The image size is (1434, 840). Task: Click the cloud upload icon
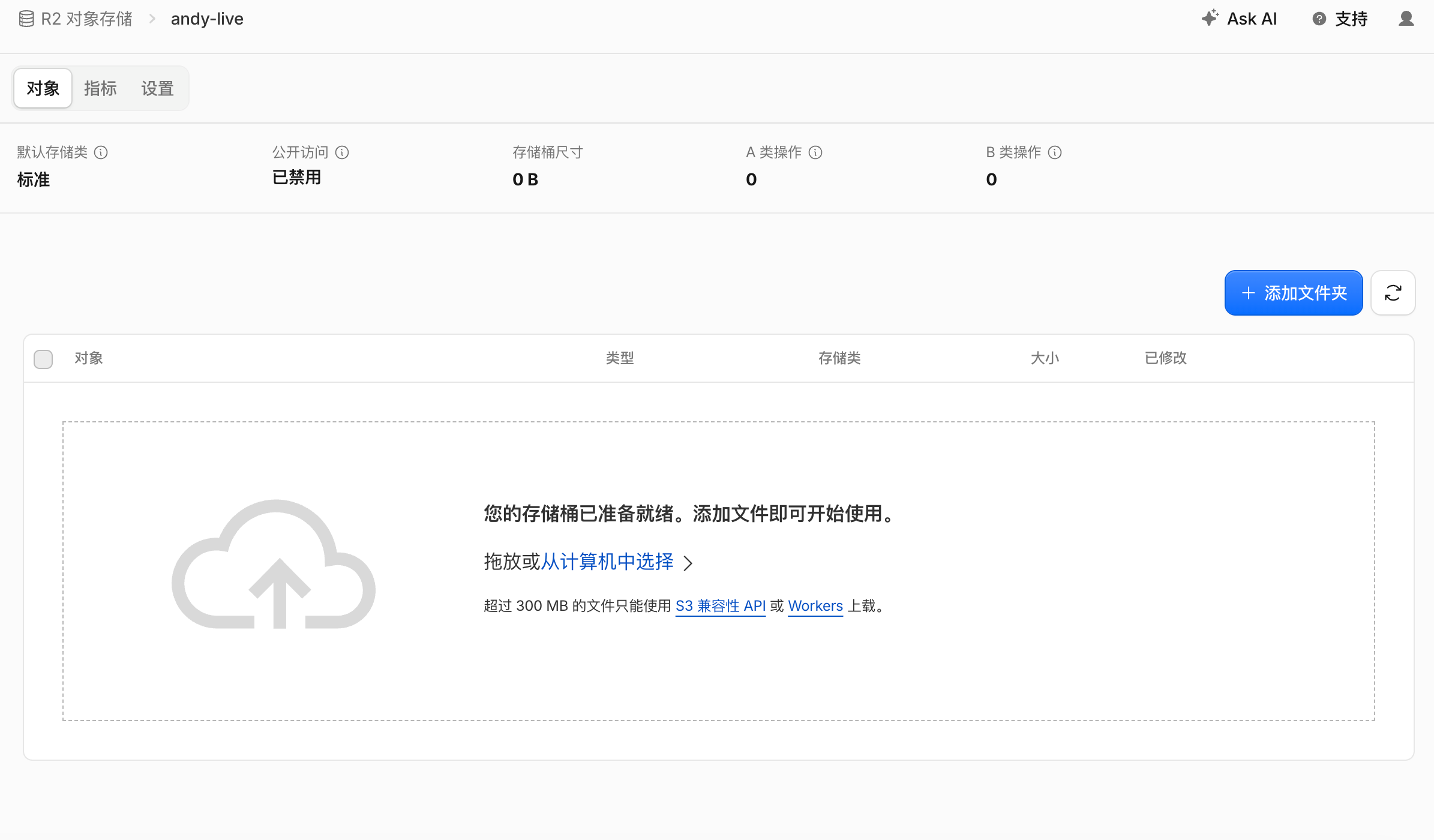click(x=274, y=564)
